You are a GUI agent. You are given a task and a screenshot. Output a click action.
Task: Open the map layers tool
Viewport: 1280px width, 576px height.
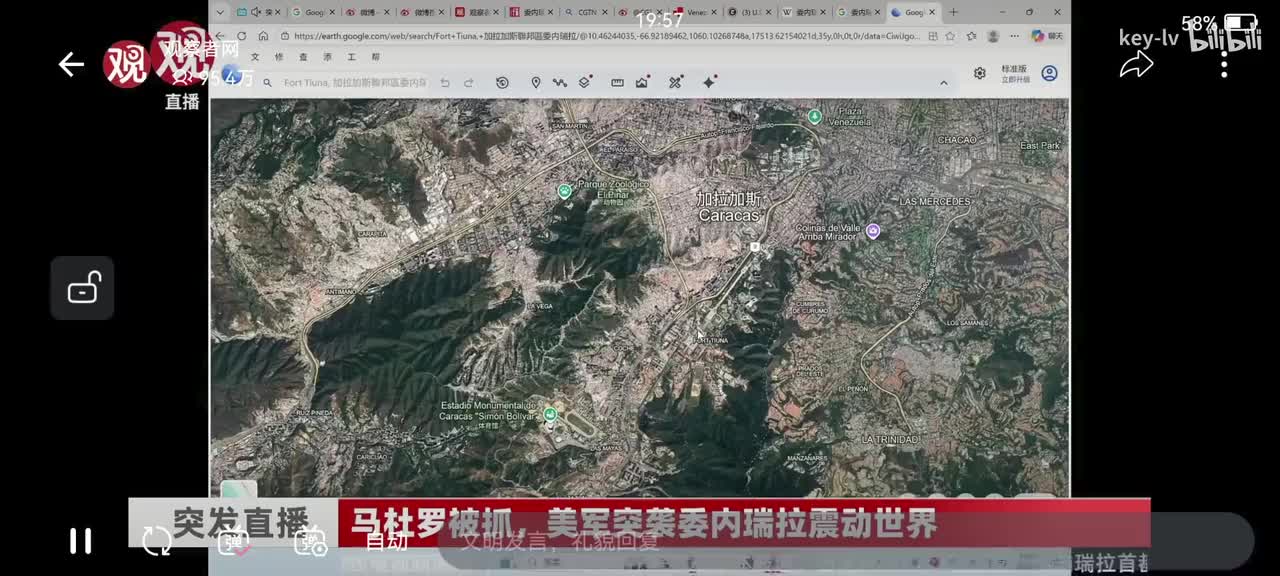click(585, 82)
